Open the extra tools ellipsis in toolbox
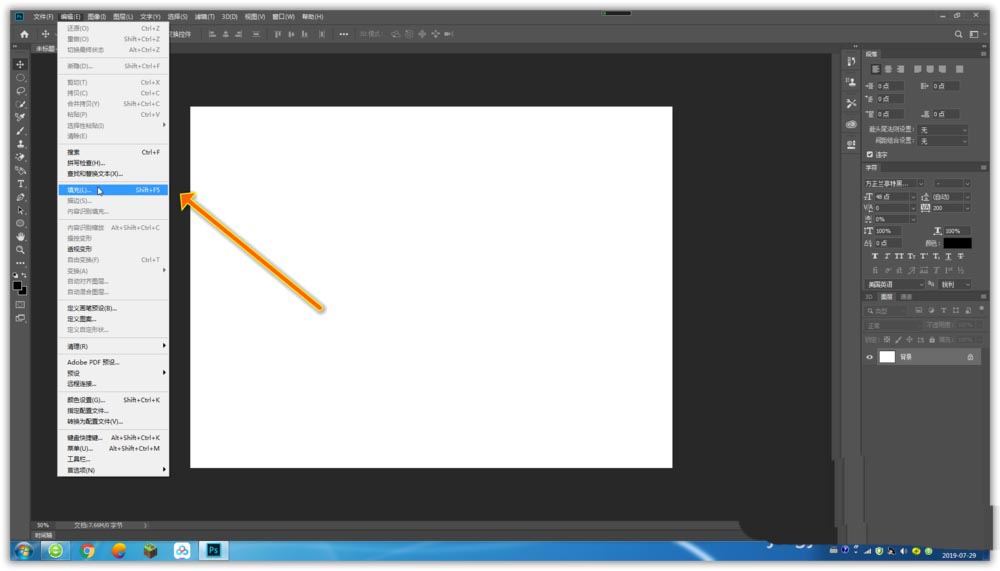The height and width of the screenshot is (571, 1000). [x=20, y=263]
